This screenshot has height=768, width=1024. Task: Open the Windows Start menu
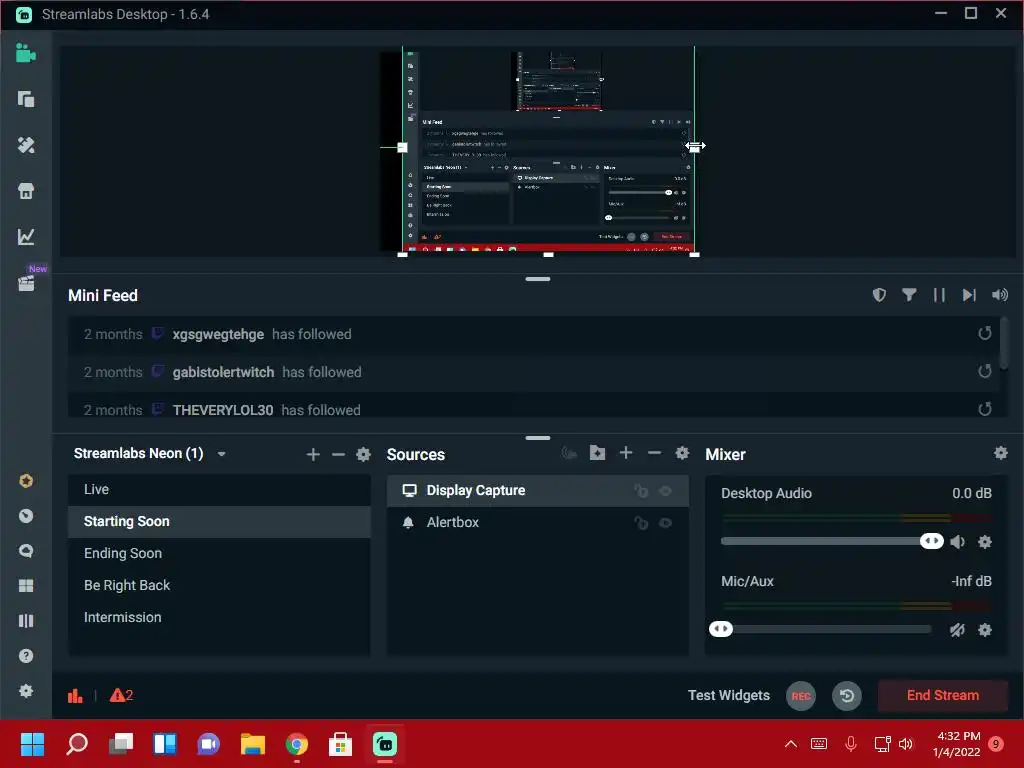tap(32, 744)
